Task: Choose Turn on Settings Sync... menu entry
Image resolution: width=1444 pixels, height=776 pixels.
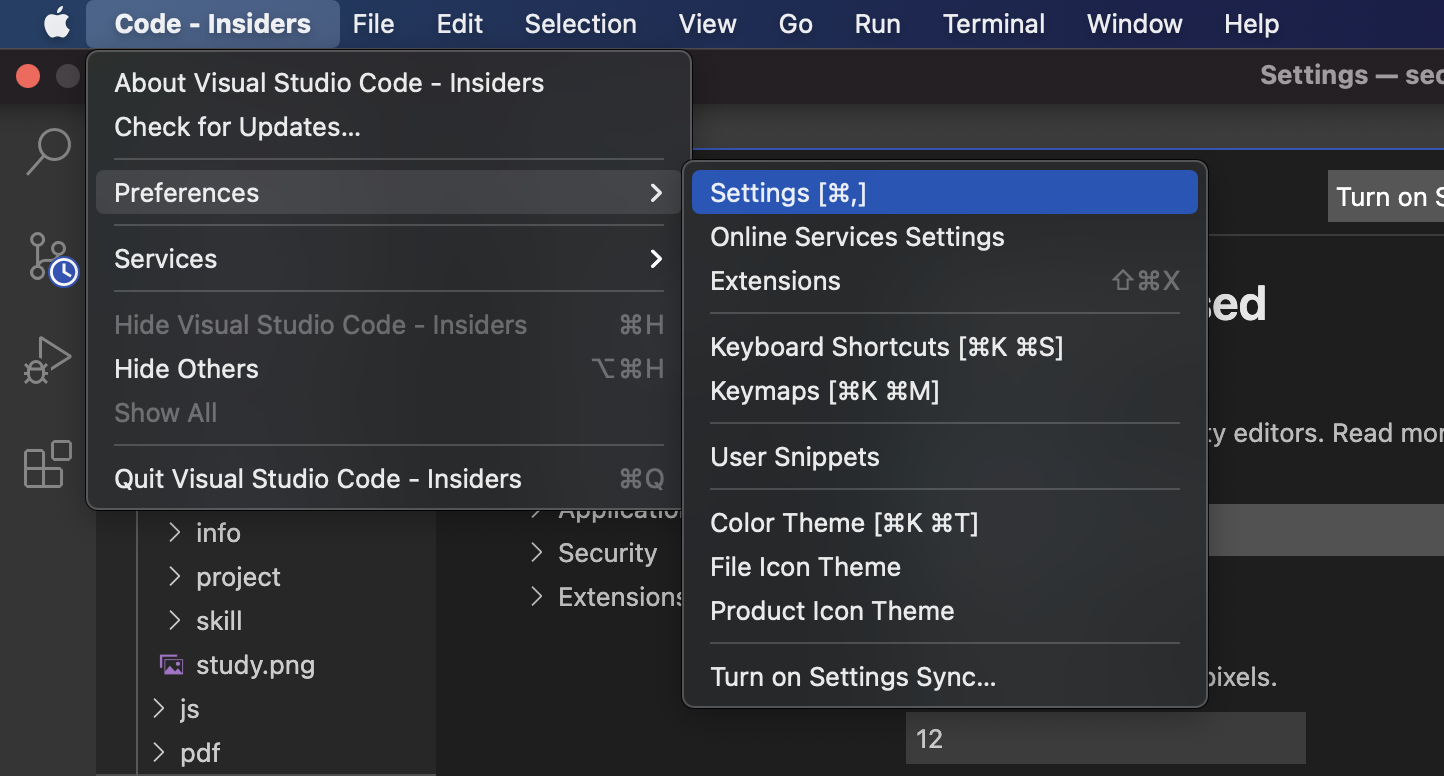Action: coord(945,677)
